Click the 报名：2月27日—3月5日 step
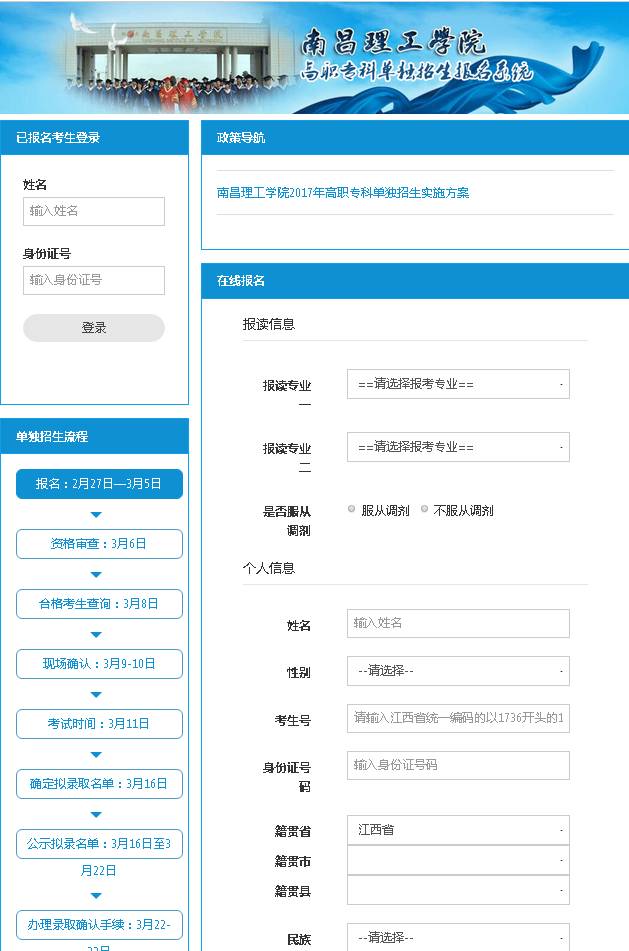Screen dimensions: 629x951 point(99,484)
